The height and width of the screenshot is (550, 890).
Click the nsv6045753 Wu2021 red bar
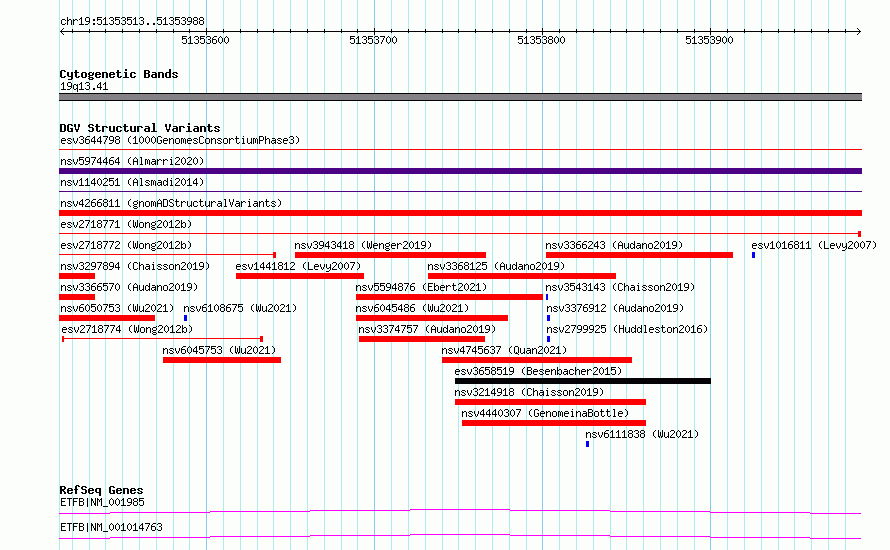point(222,360)
